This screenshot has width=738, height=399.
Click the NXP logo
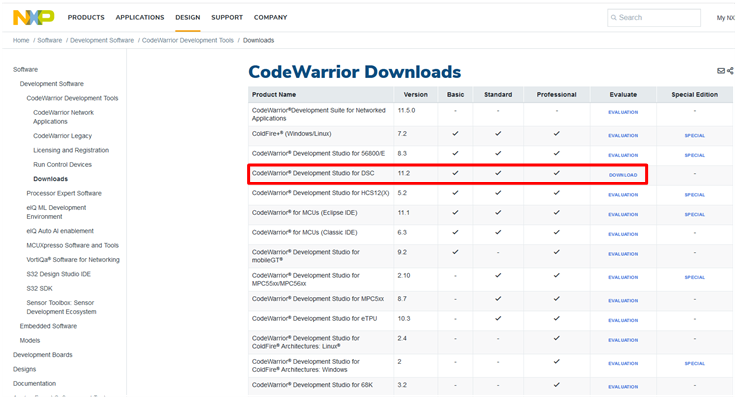(x=33, y=17)
